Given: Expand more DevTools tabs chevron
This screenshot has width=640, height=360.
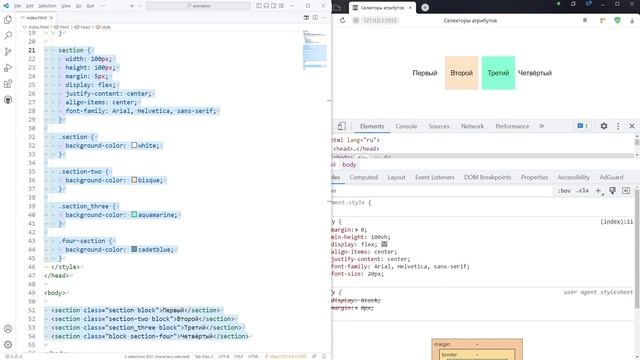Looking at the screenshot, I should click(x=542, y=126).
